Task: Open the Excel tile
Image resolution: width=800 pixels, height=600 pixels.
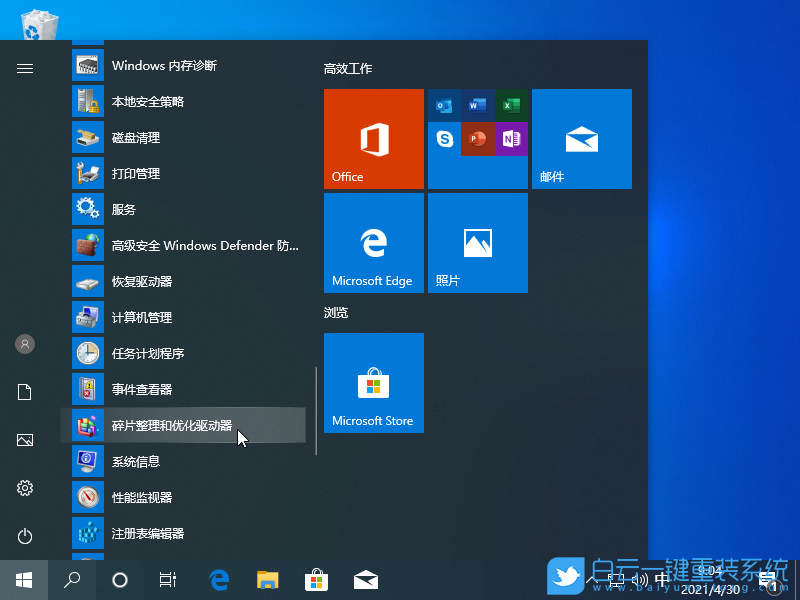Action: pos(510,105)
